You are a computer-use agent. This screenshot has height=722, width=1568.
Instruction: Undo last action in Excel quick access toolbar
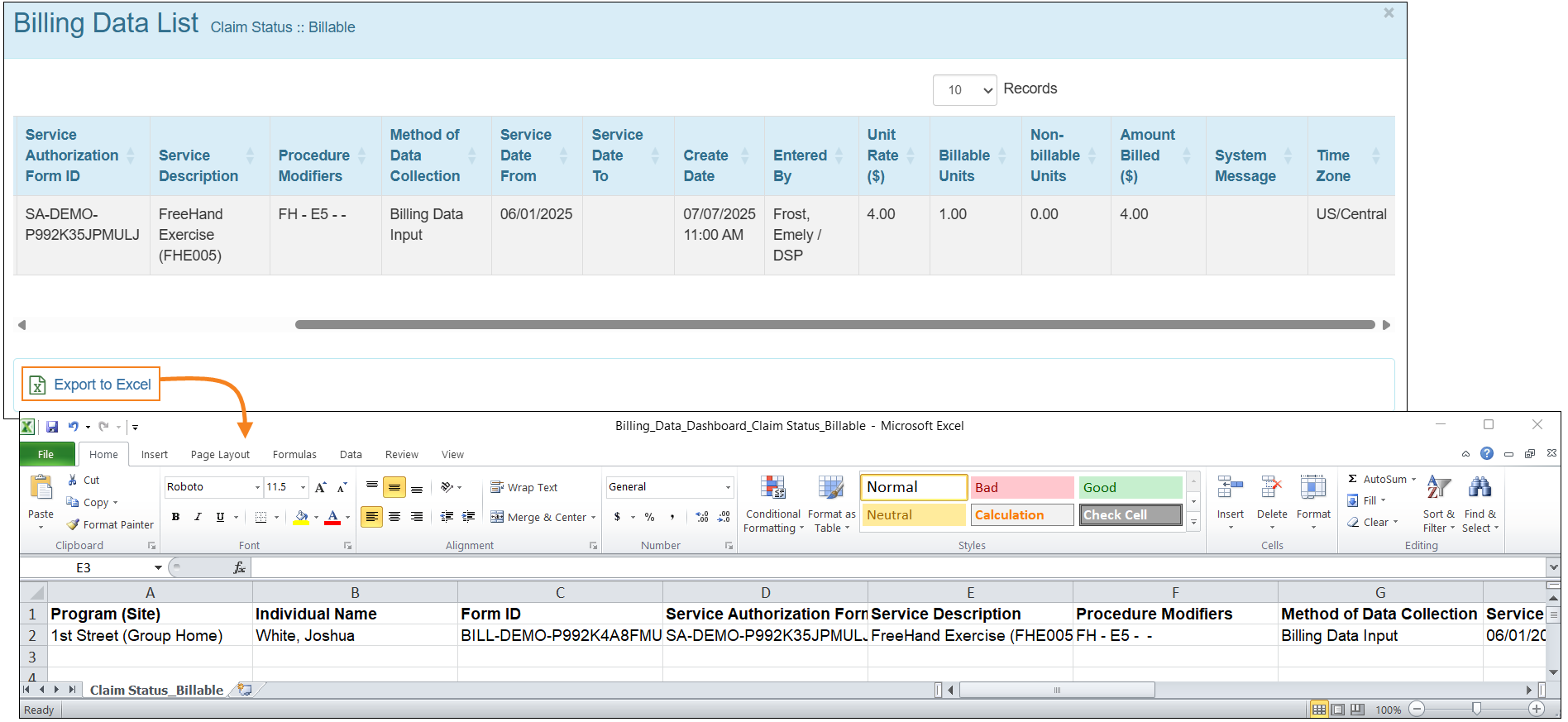click(x=74, y=427)
